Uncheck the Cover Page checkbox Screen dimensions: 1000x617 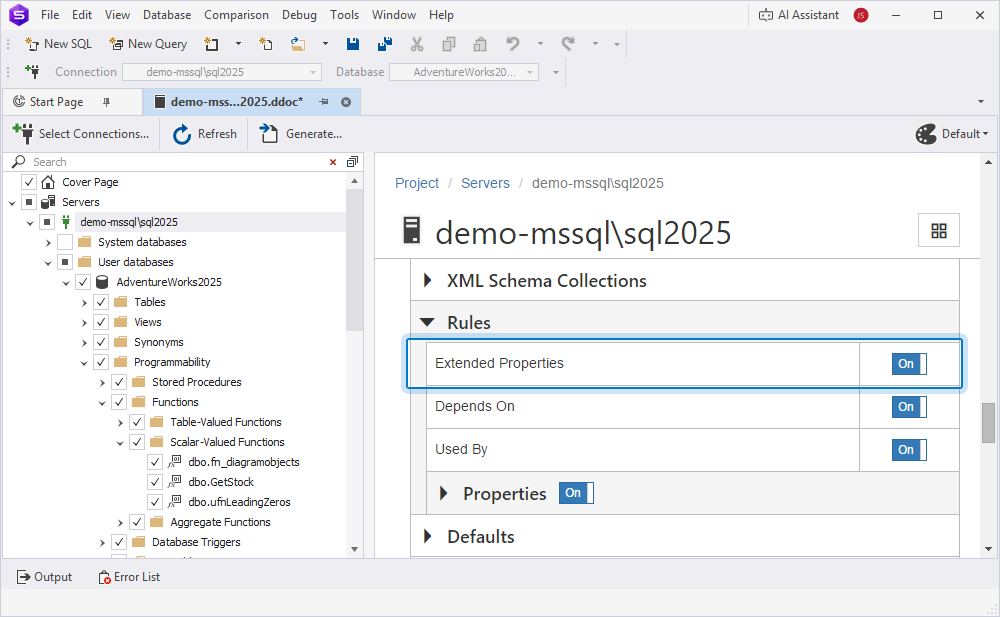tap(29, 182)
